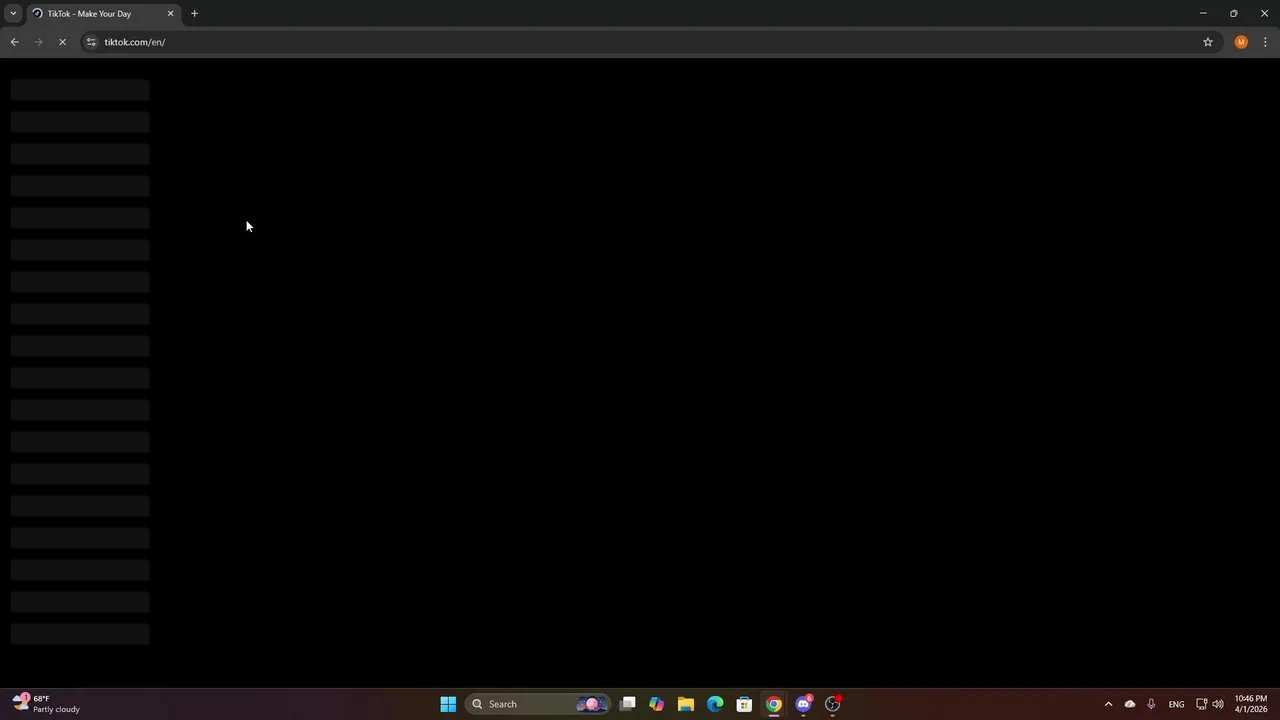Open Discord from the taskbar

(x=803, y=704)
